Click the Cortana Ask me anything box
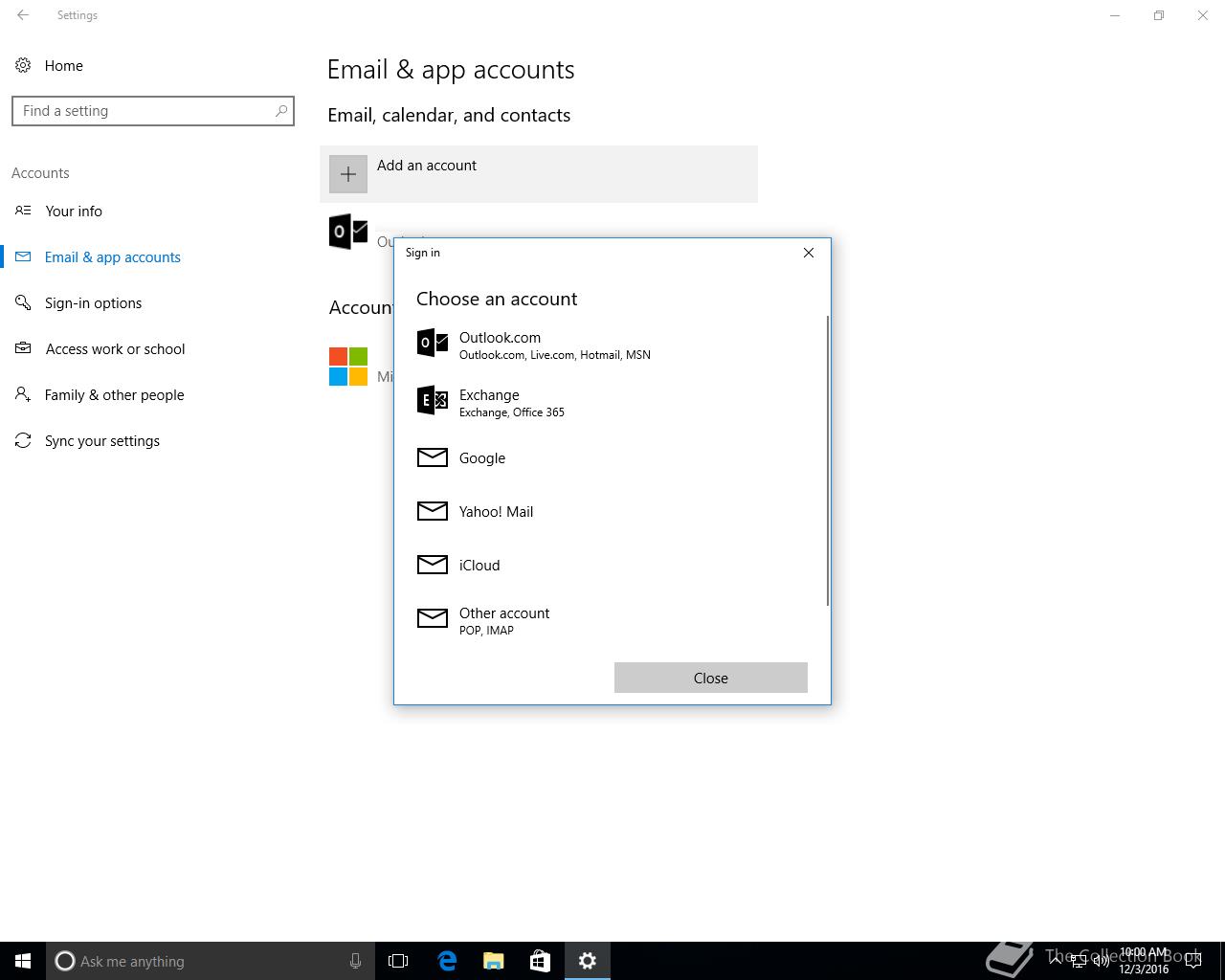1225x980 pixels. pyautogui.click(x=211, y=961)
